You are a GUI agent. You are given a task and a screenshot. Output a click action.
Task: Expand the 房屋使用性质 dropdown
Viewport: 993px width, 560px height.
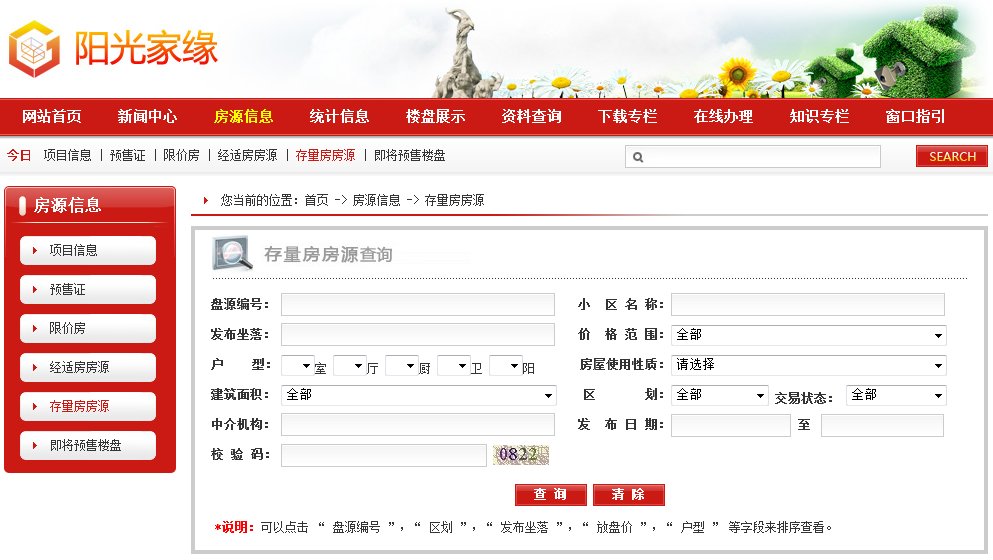click(809, 365)
